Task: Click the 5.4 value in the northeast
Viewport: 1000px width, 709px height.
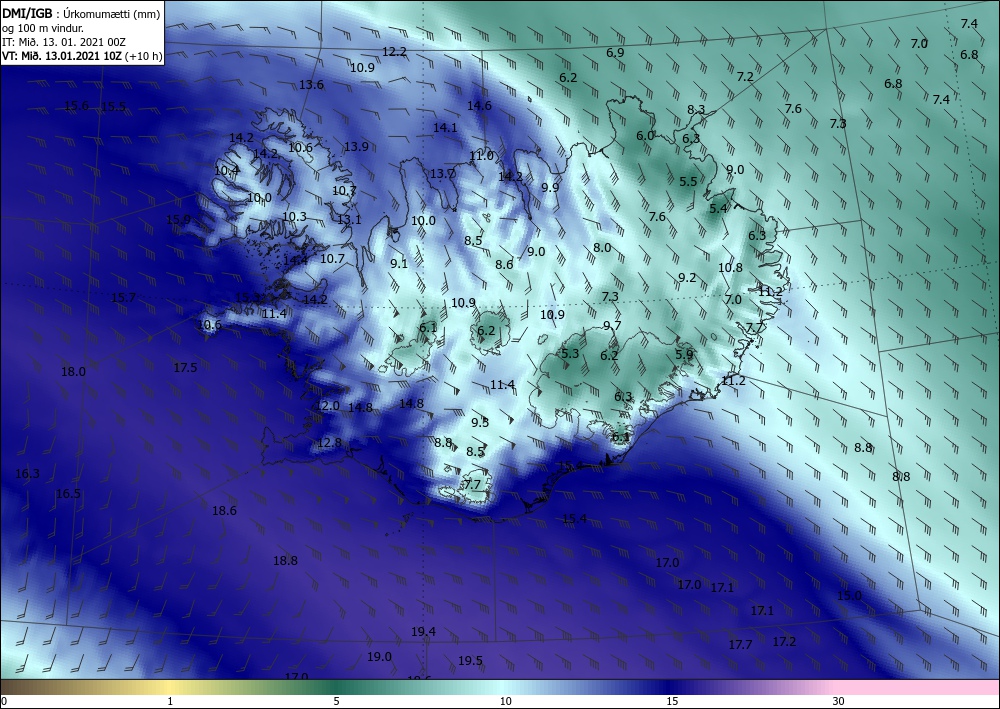Action: [718, 208]
